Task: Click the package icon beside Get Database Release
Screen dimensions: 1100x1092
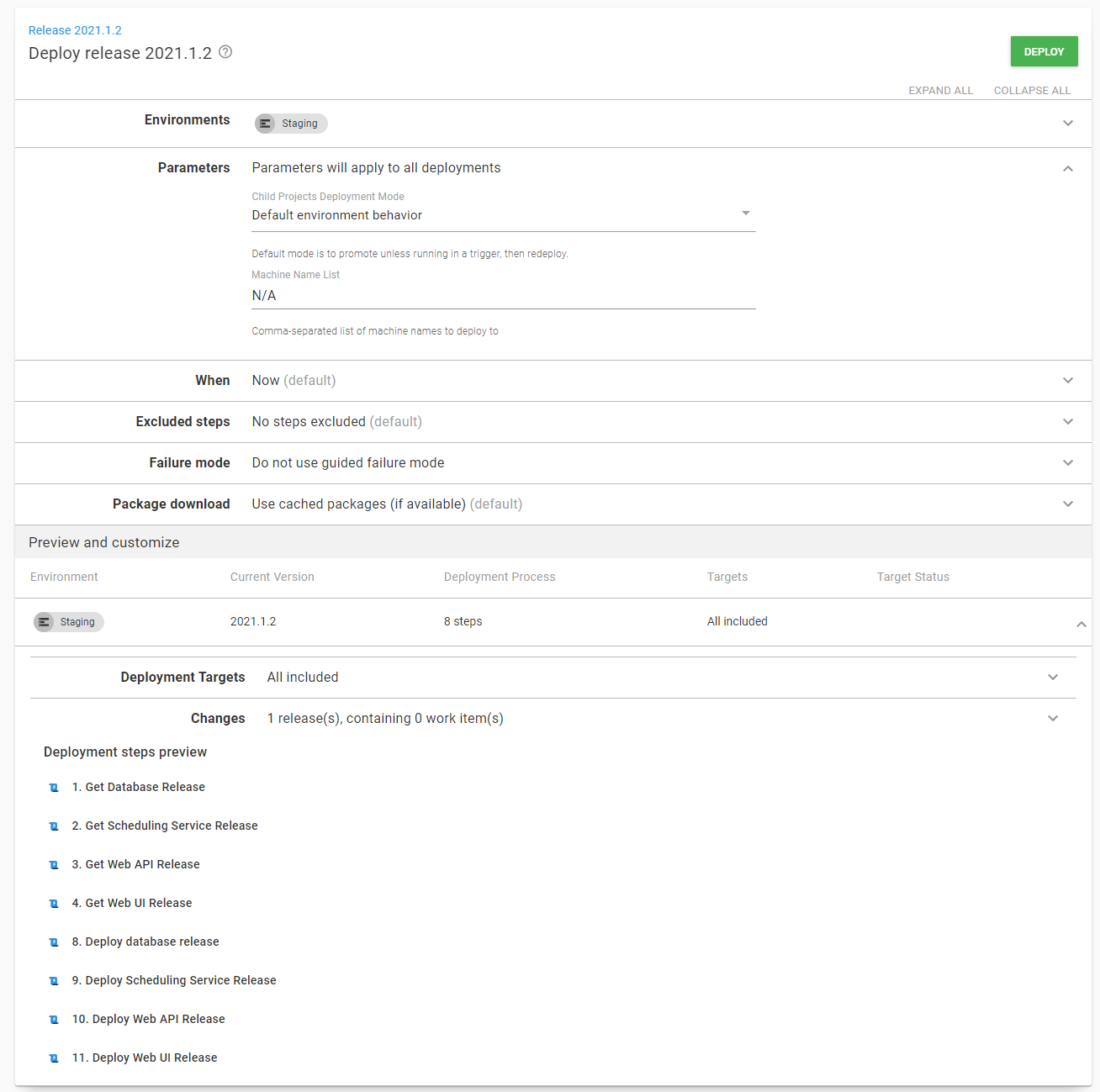Action: tap(54, 787)
